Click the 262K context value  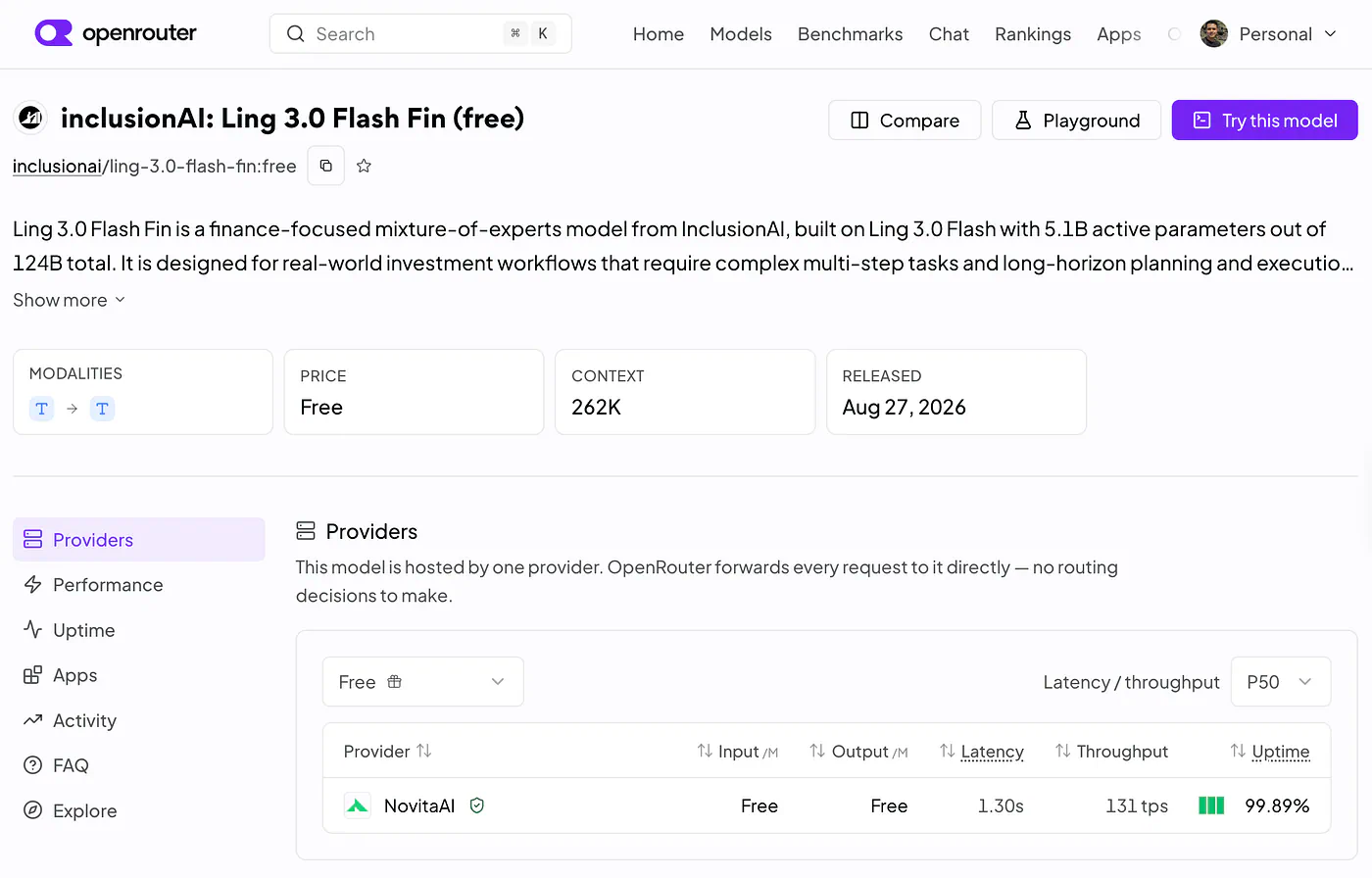[597, 408]
